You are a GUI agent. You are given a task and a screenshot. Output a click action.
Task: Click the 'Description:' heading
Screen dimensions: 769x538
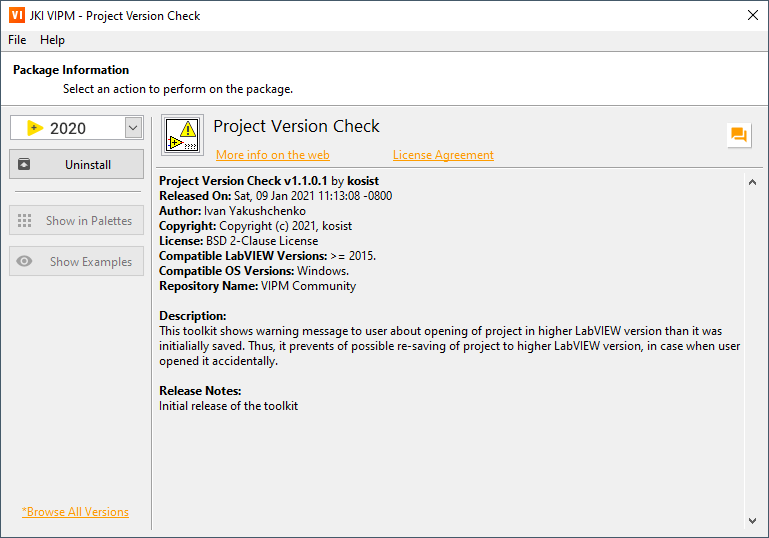[x=193, y=316]
